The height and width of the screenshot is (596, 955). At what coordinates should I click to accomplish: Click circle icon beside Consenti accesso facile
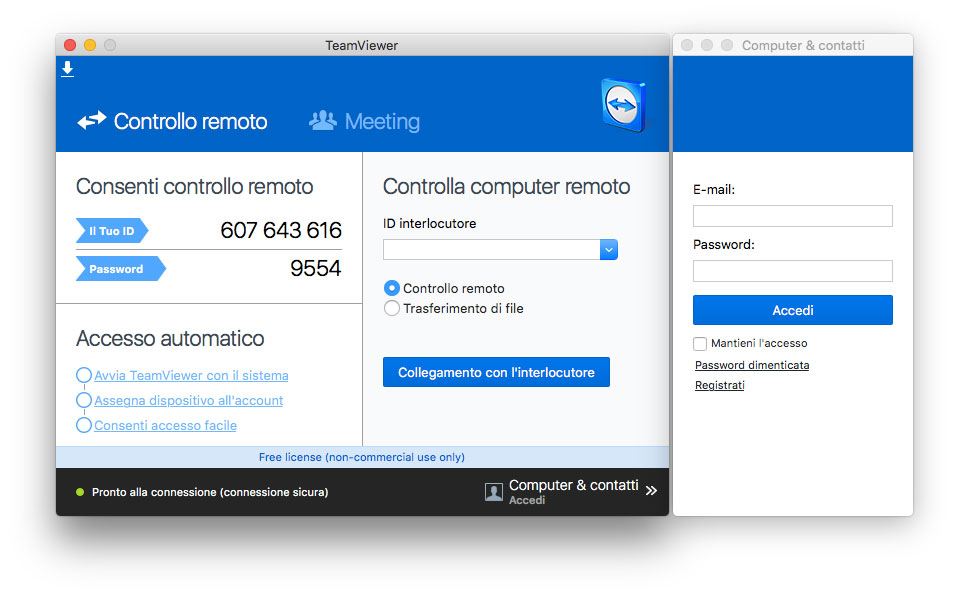[x=84, y=425]
